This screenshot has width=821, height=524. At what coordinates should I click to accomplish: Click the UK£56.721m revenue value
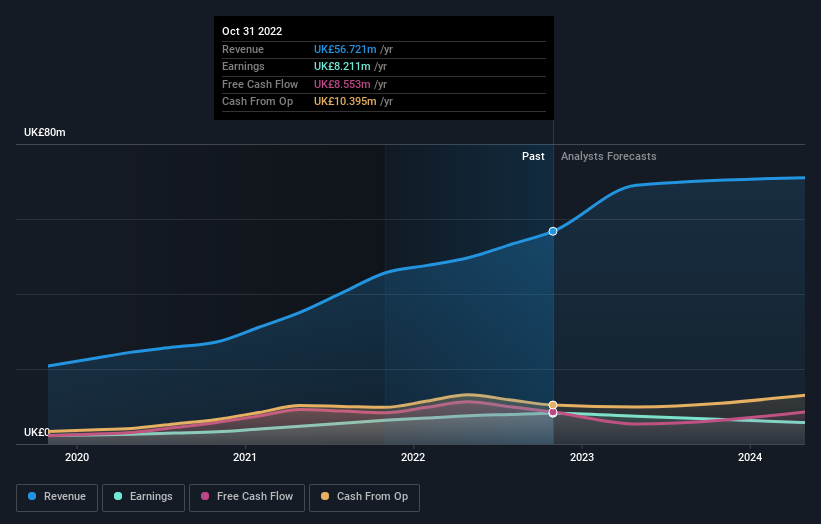(x=345, y=49)
